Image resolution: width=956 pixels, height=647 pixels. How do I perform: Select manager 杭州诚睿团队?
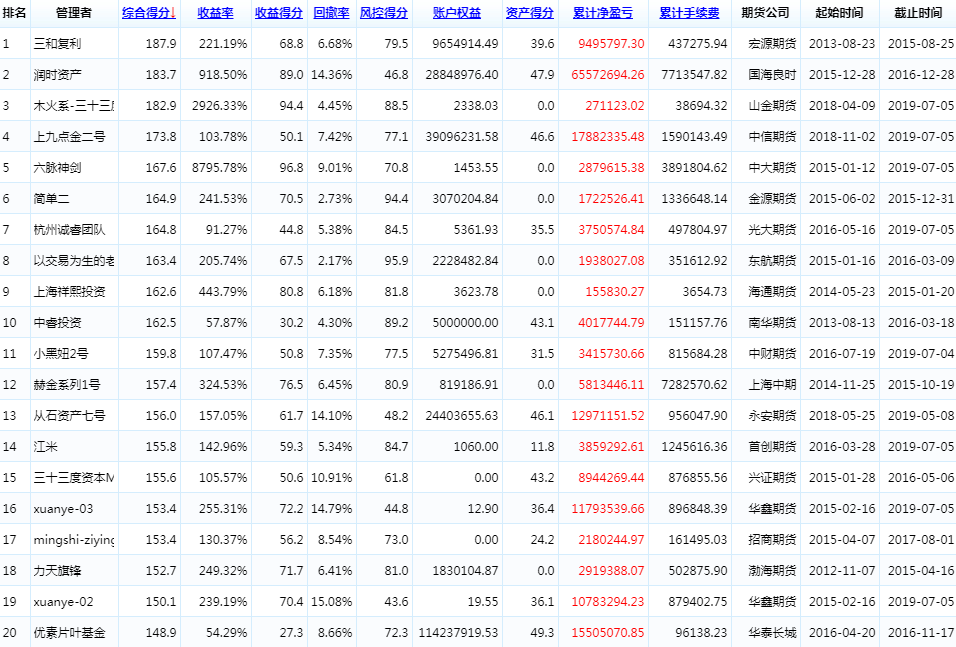[x=70, y=230]
